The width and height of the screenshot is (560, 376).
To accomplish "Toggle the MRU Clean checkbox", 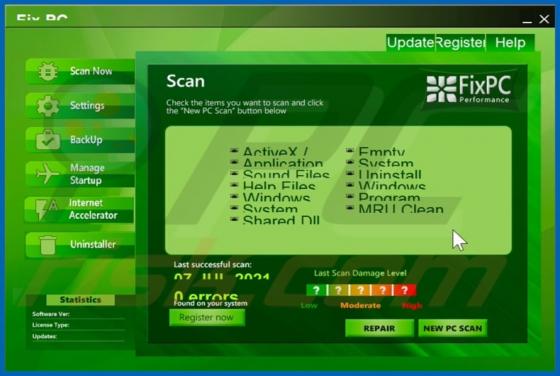I will [x=350, y=207].
